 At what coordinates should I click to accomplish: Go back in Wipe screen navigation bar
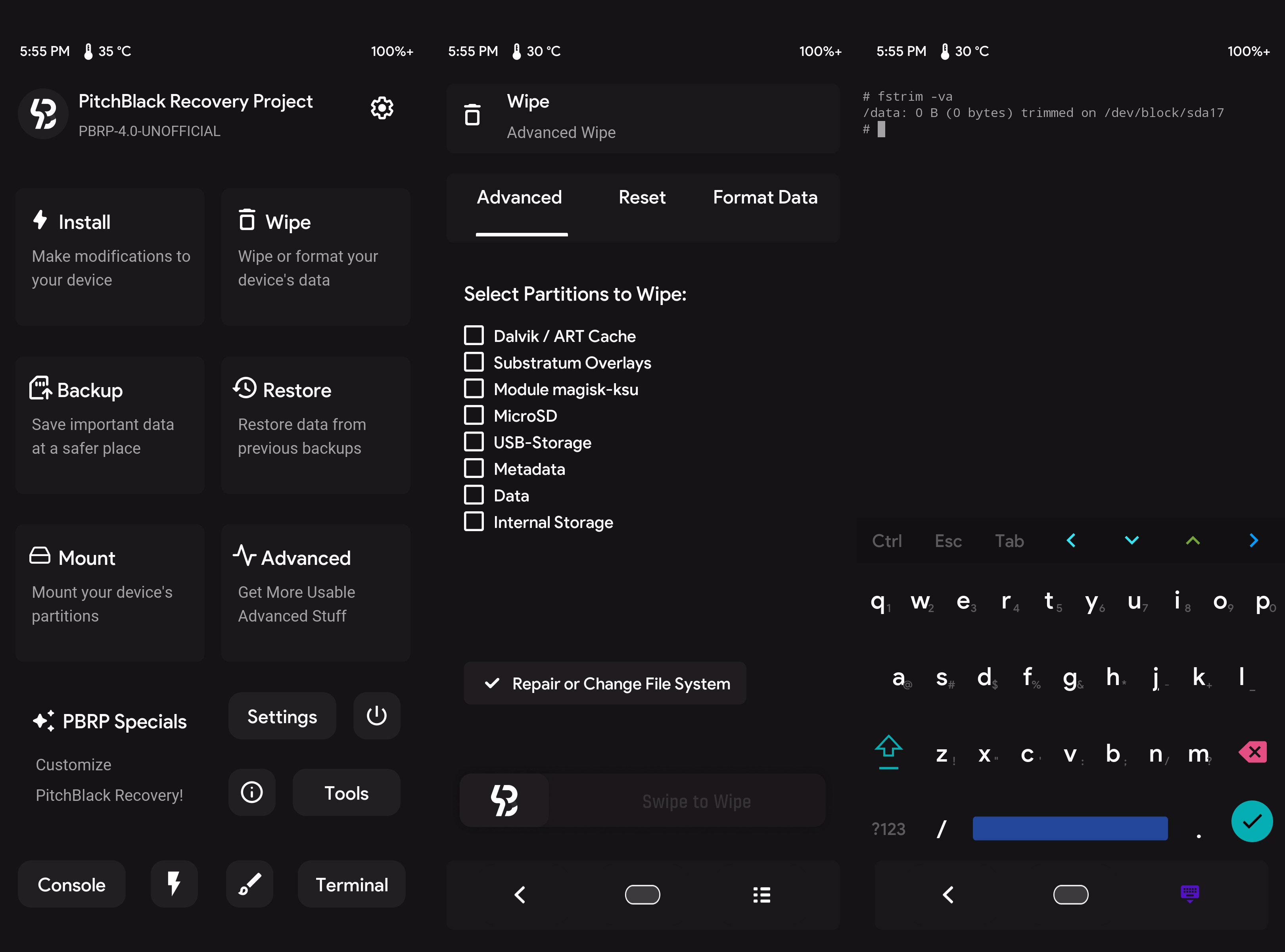[x=520, y=894]
